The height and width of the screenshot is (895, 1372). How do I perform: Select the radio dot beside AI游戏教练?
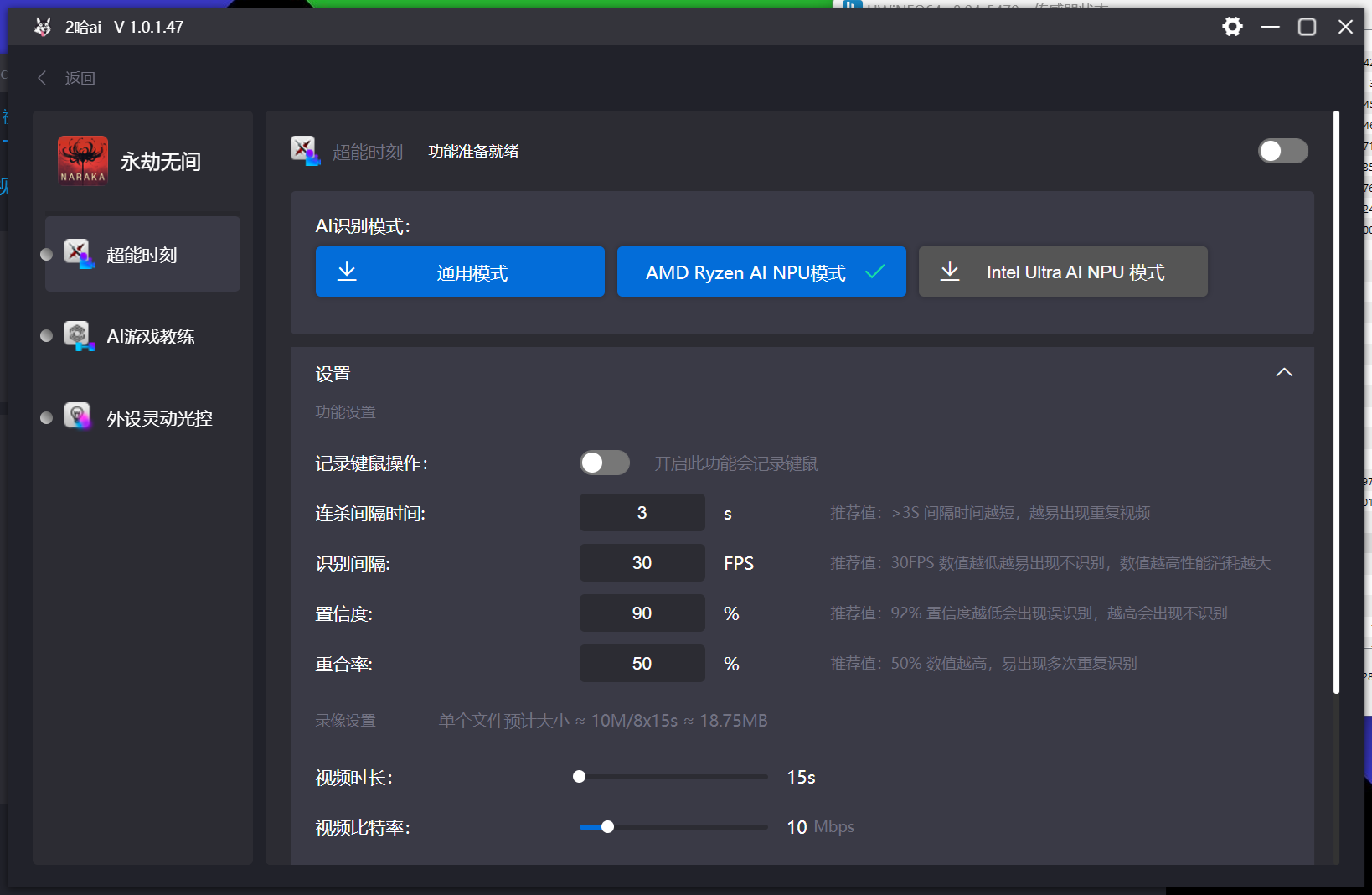[x=47, y=335]
